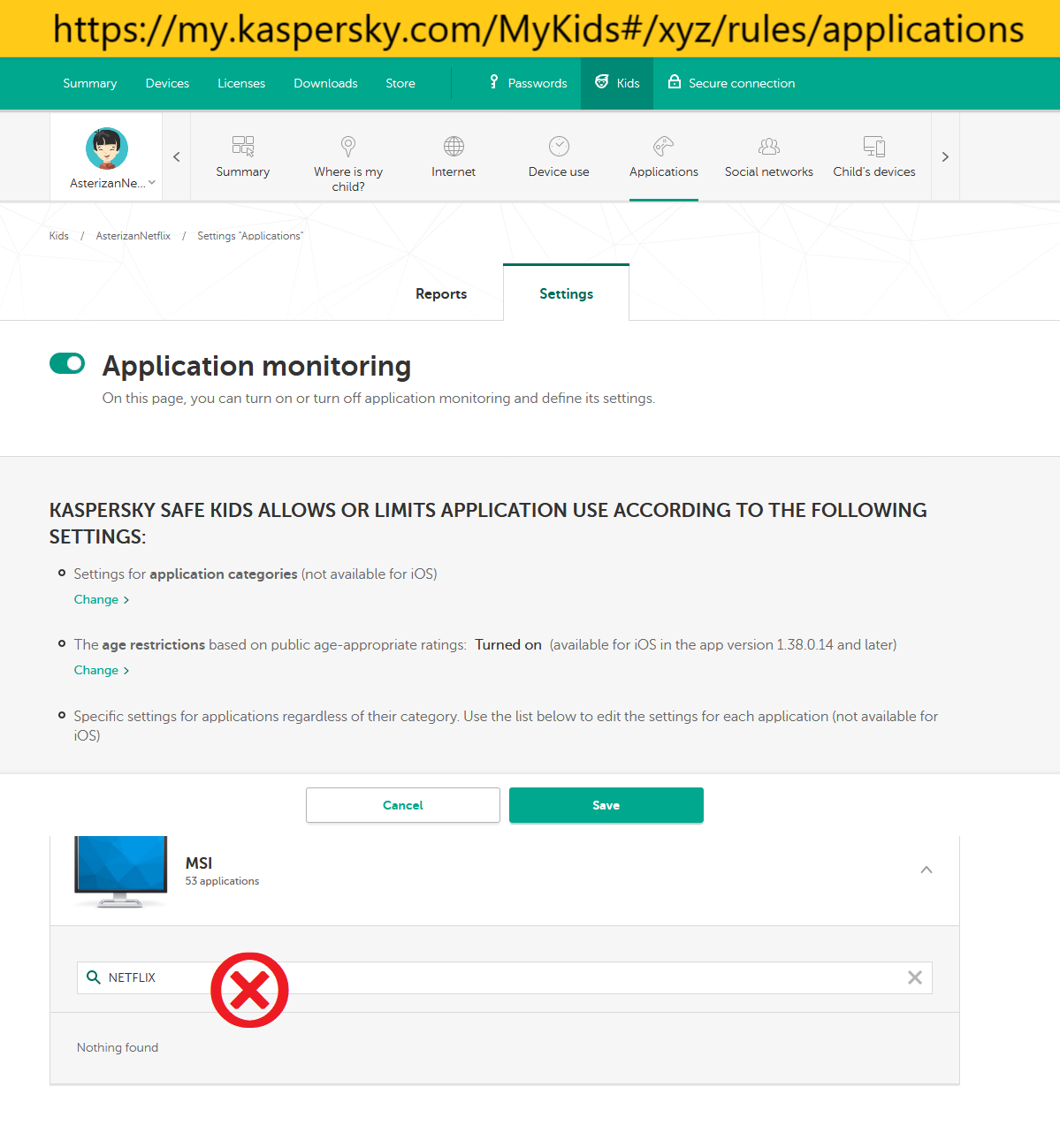The image size is (1060, 1148).
Task: Follow the Kids breadcrumb link
Action: click(59, 236)
